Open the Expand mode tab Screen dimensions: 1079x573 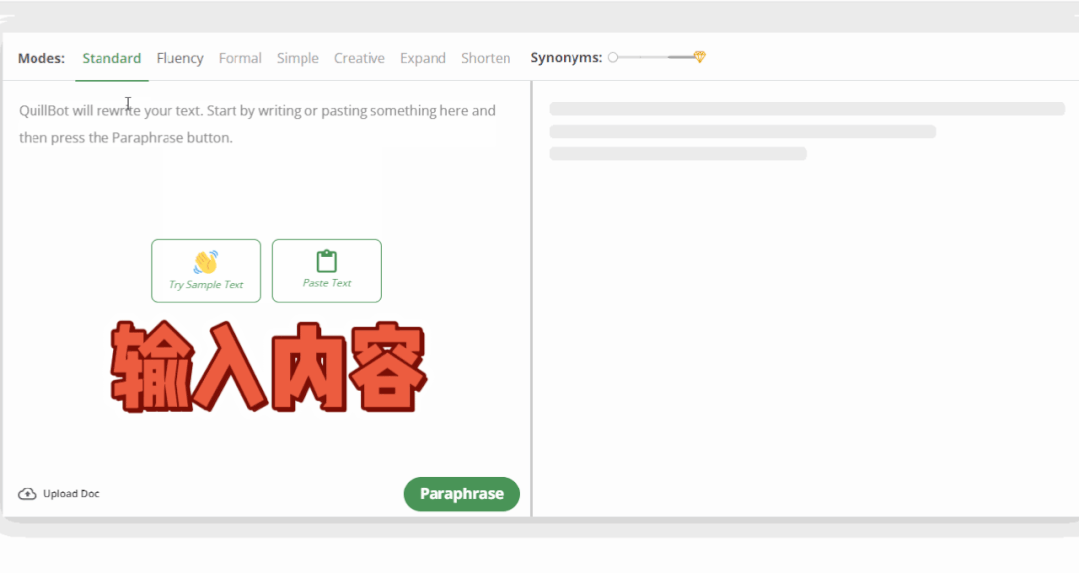click(423, 58)
